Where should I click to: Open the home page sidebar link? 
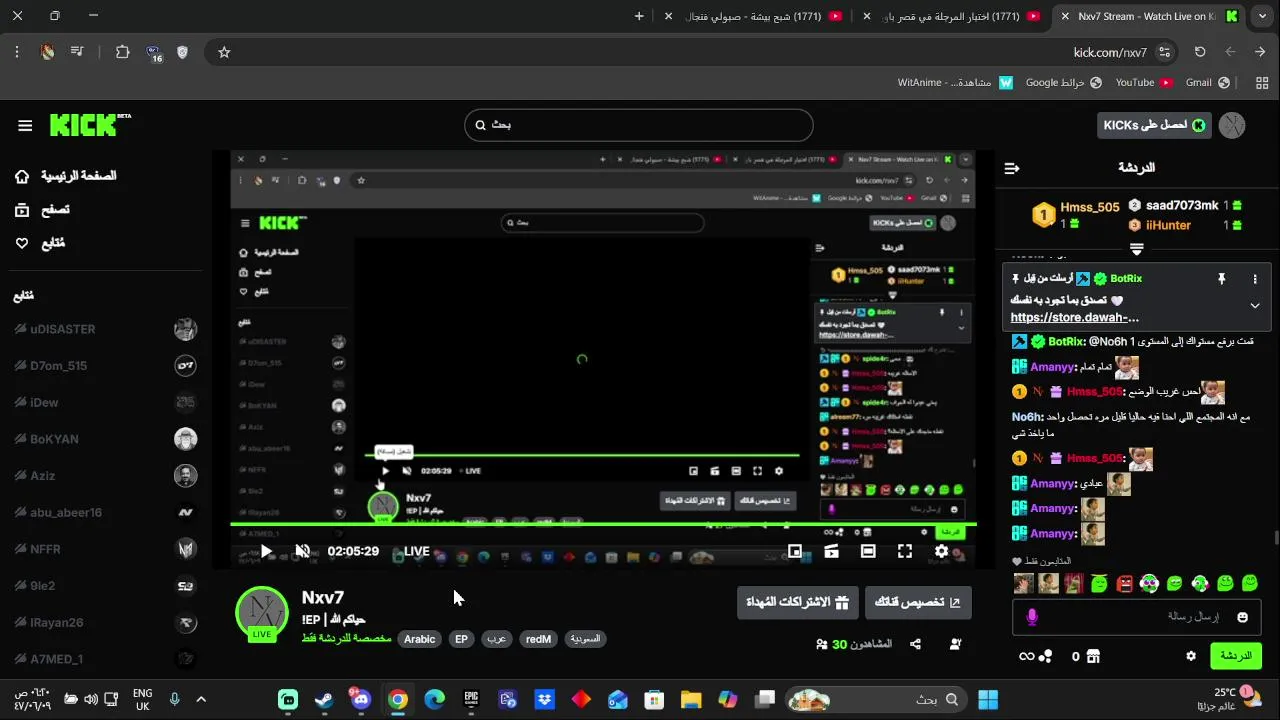coord(65,176)
